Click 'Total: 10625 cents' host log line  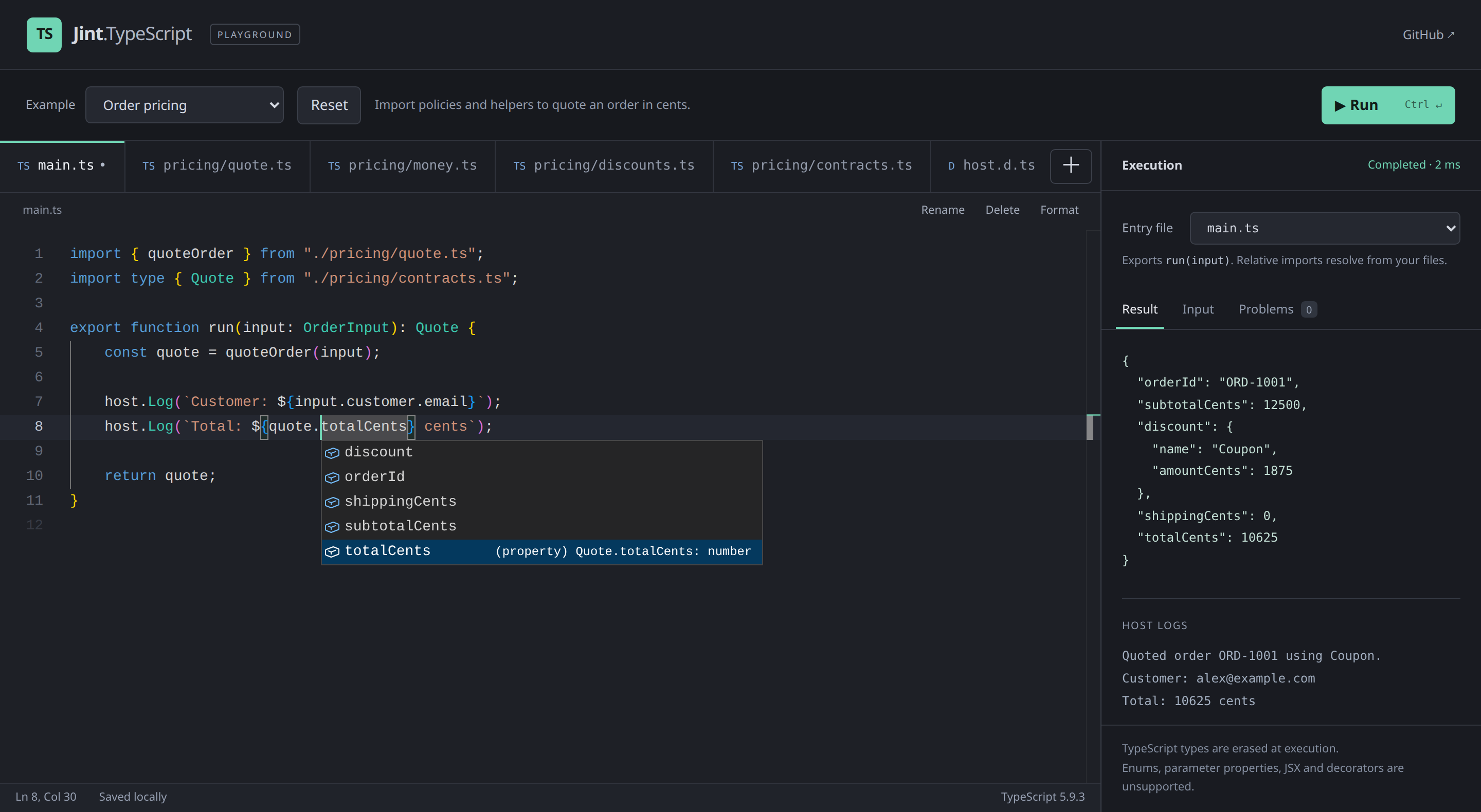click(1188, 701)
